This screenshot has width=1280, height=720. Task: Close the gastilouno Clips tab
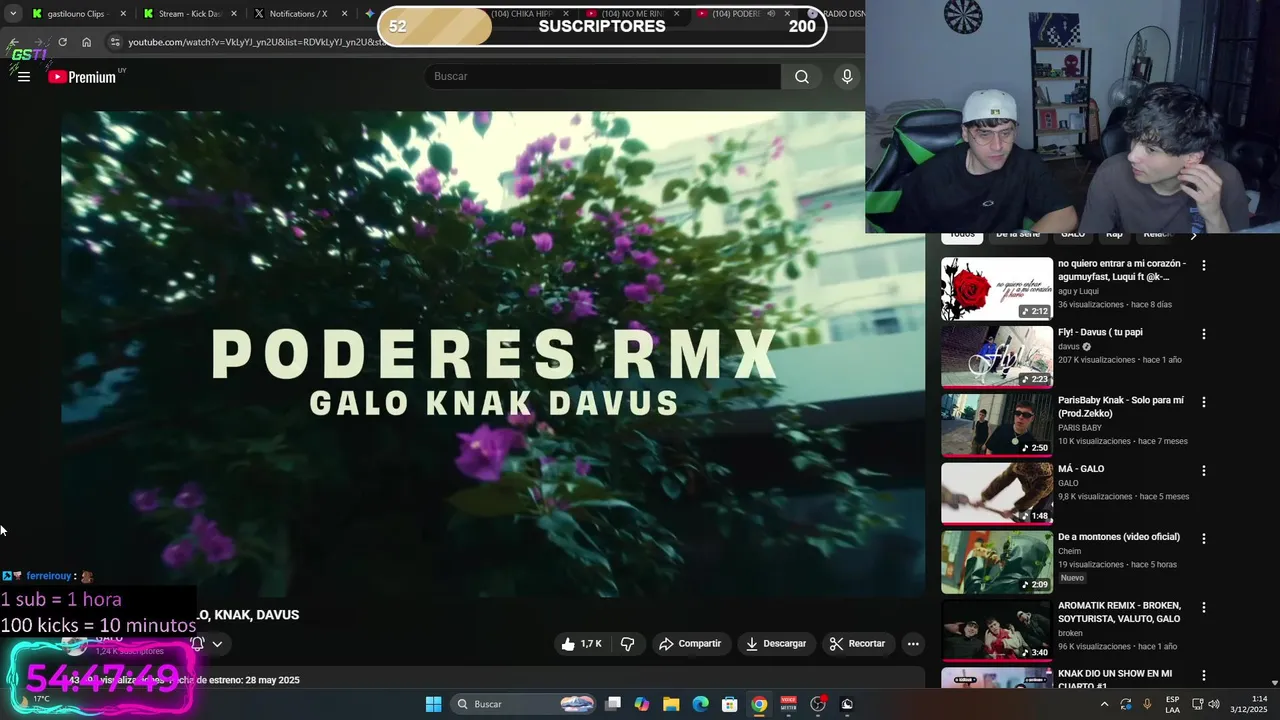coord(123,14)
